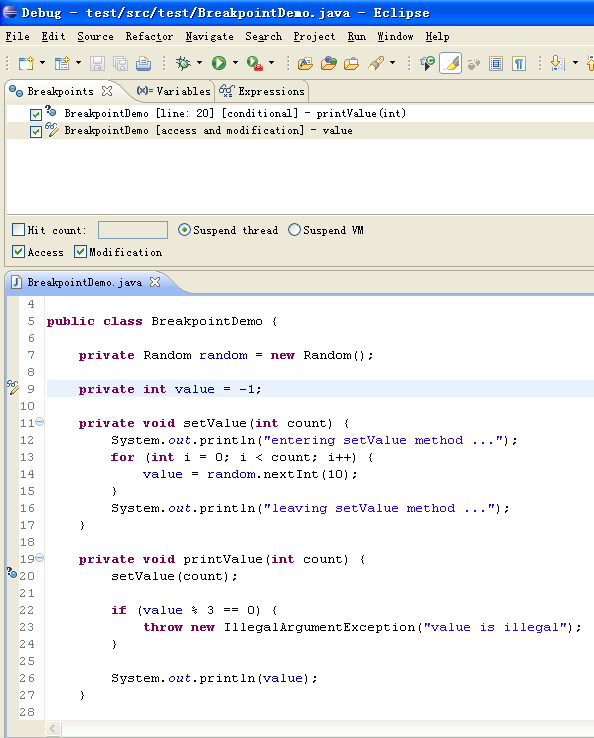This screenshot has height=738, width=594.
Task: Open the dropdown arrow next to Debug icon
Action: pos(200,63)
